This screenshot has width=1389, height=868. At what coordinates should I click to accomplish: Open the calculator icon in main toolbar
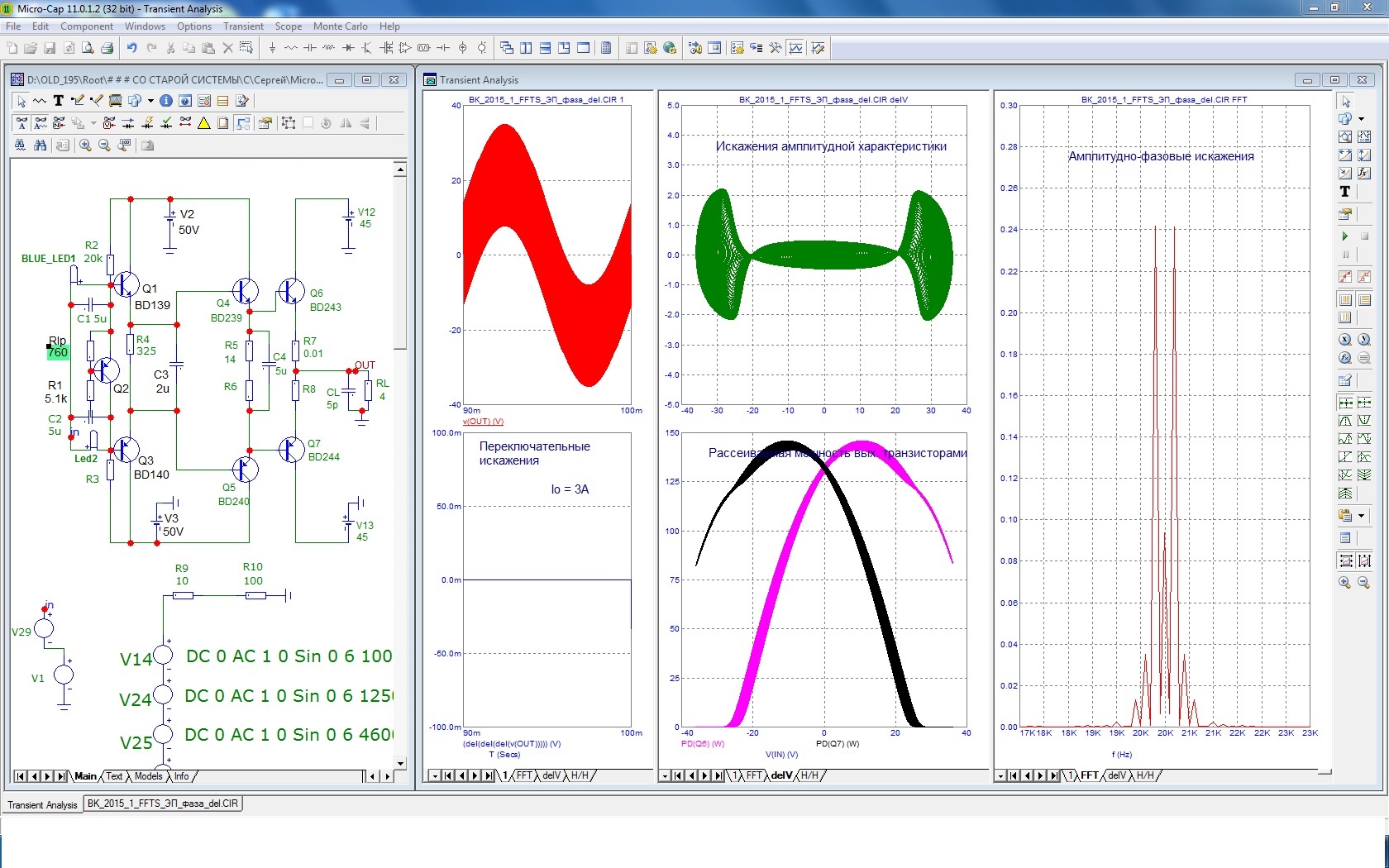tap(606, 48)
